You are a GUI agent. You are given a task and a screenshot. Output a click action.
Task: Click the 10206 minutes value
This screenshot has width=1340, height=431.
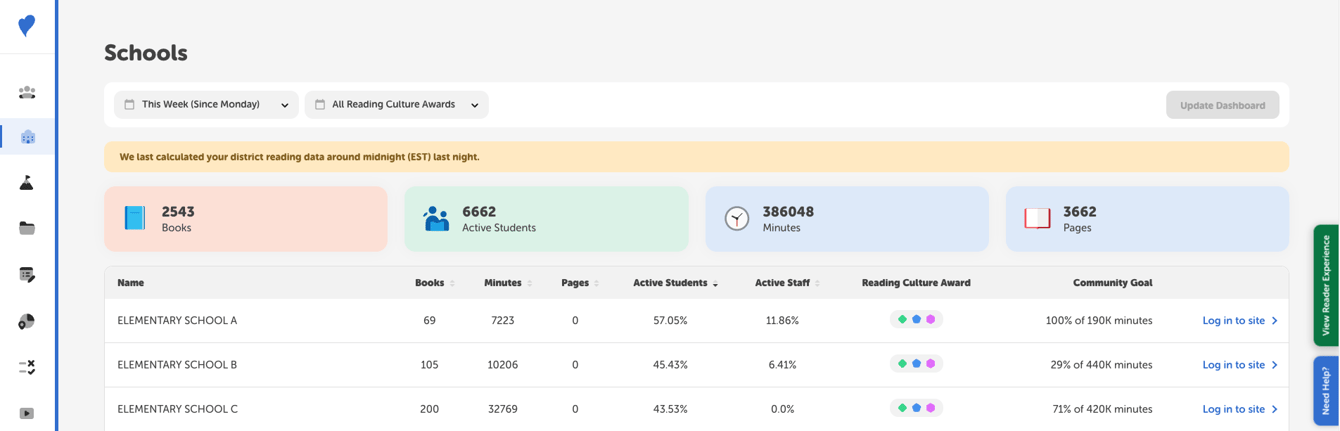[502, 365]
